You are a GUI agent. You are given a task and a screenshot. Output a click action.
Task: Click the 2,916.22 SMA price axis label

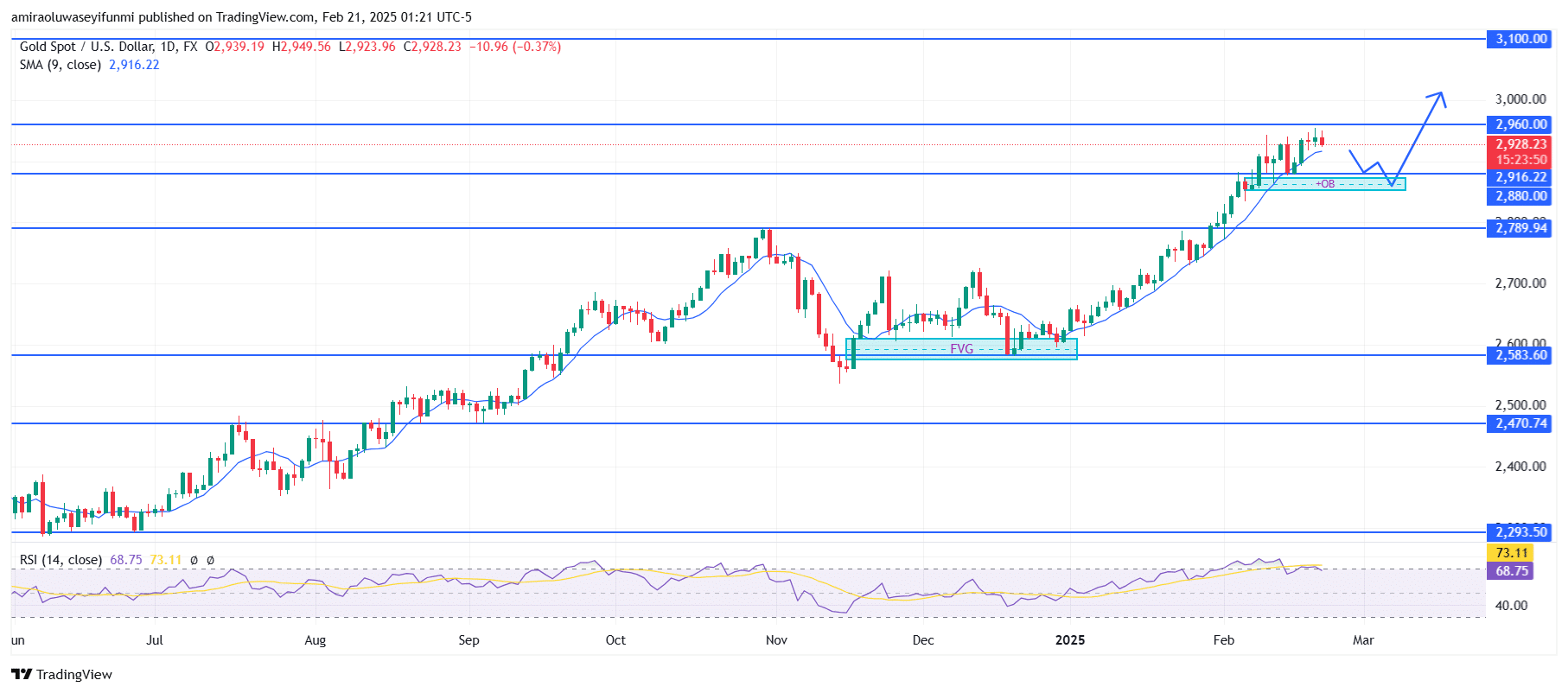click(1520, 177)
